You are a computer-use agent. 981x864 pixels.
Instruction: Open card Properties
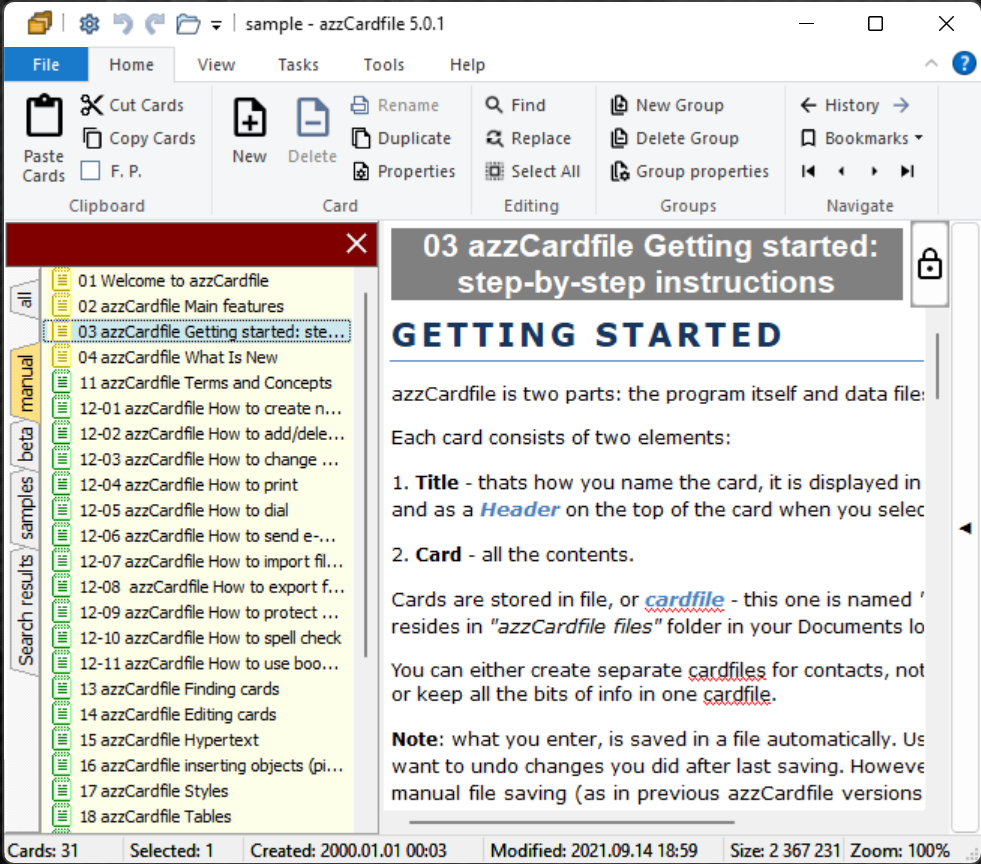[404, 171]
